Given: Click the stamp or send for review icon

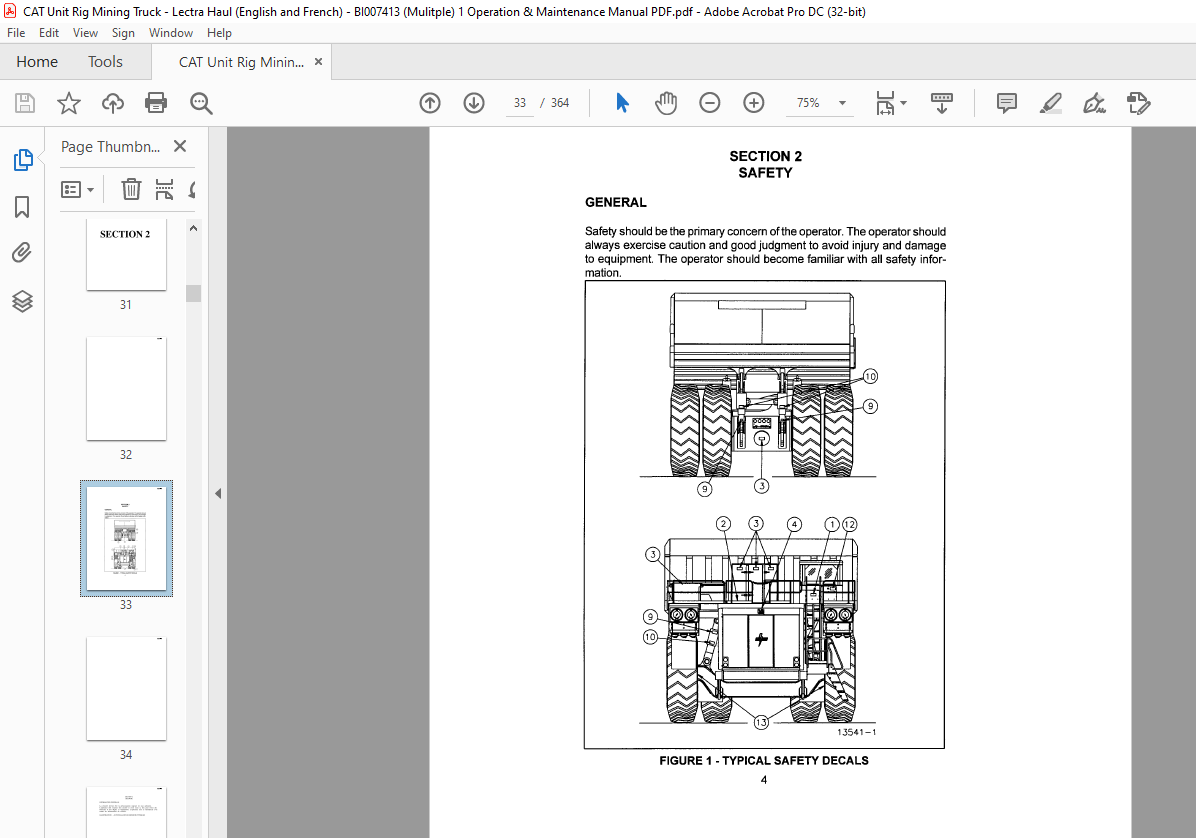Looking at the screenshot, I should pos(1139,103).
